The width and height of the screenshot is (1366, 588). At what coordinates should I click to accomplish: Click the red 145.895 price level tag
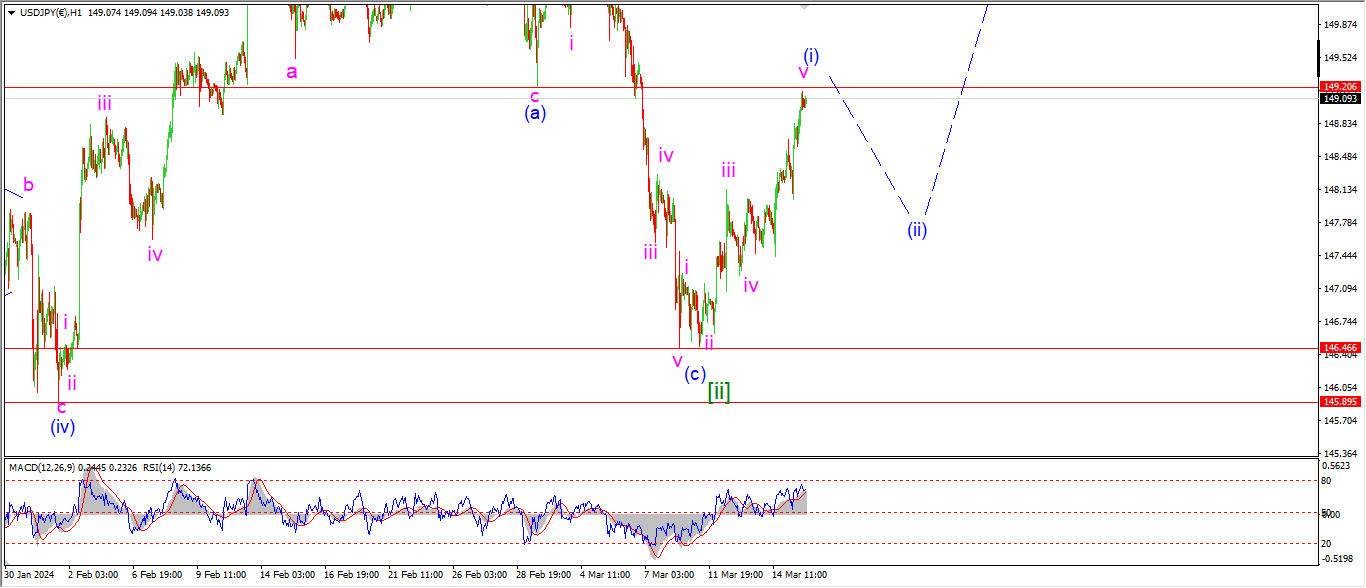(1339, 402)
